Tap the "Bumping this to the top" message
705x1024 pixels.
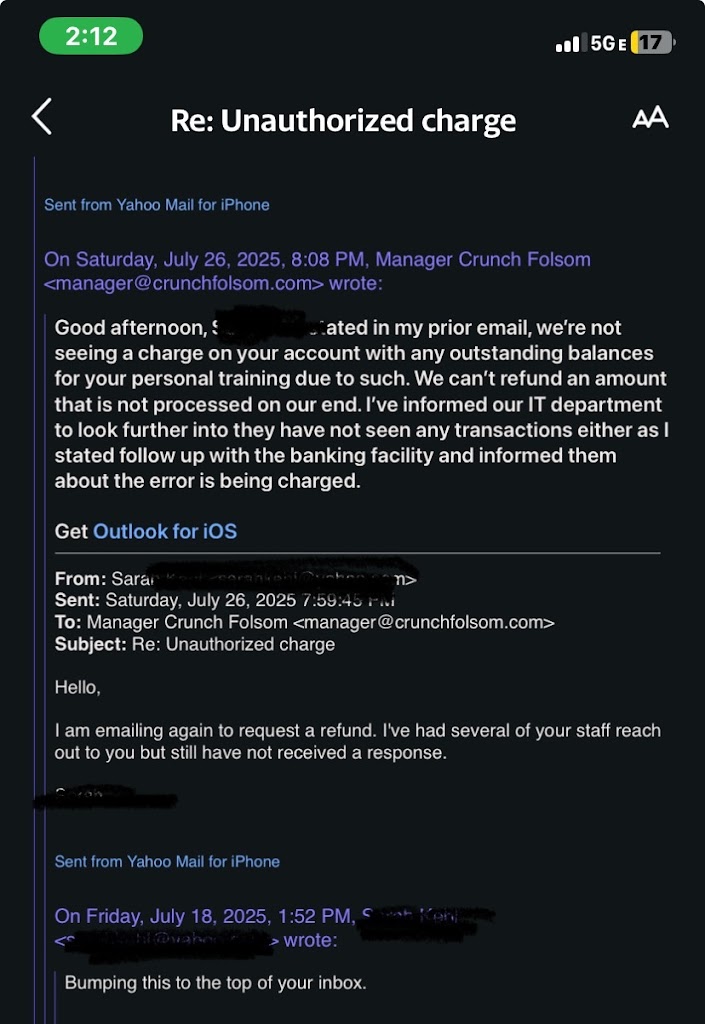point(215,983)
